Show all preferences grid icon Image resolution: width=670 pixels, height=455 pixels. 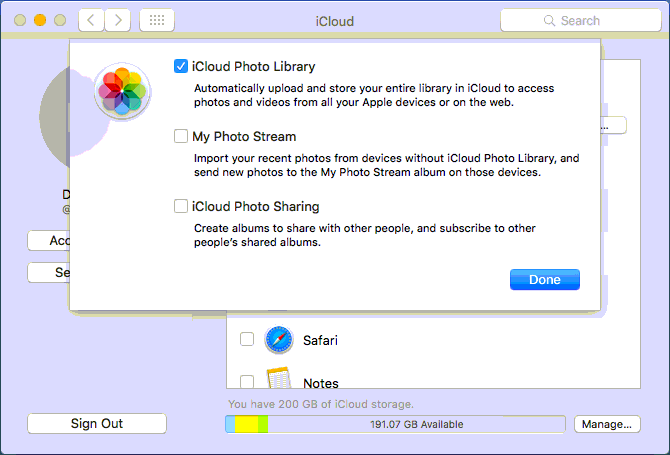tap(157, 20)
